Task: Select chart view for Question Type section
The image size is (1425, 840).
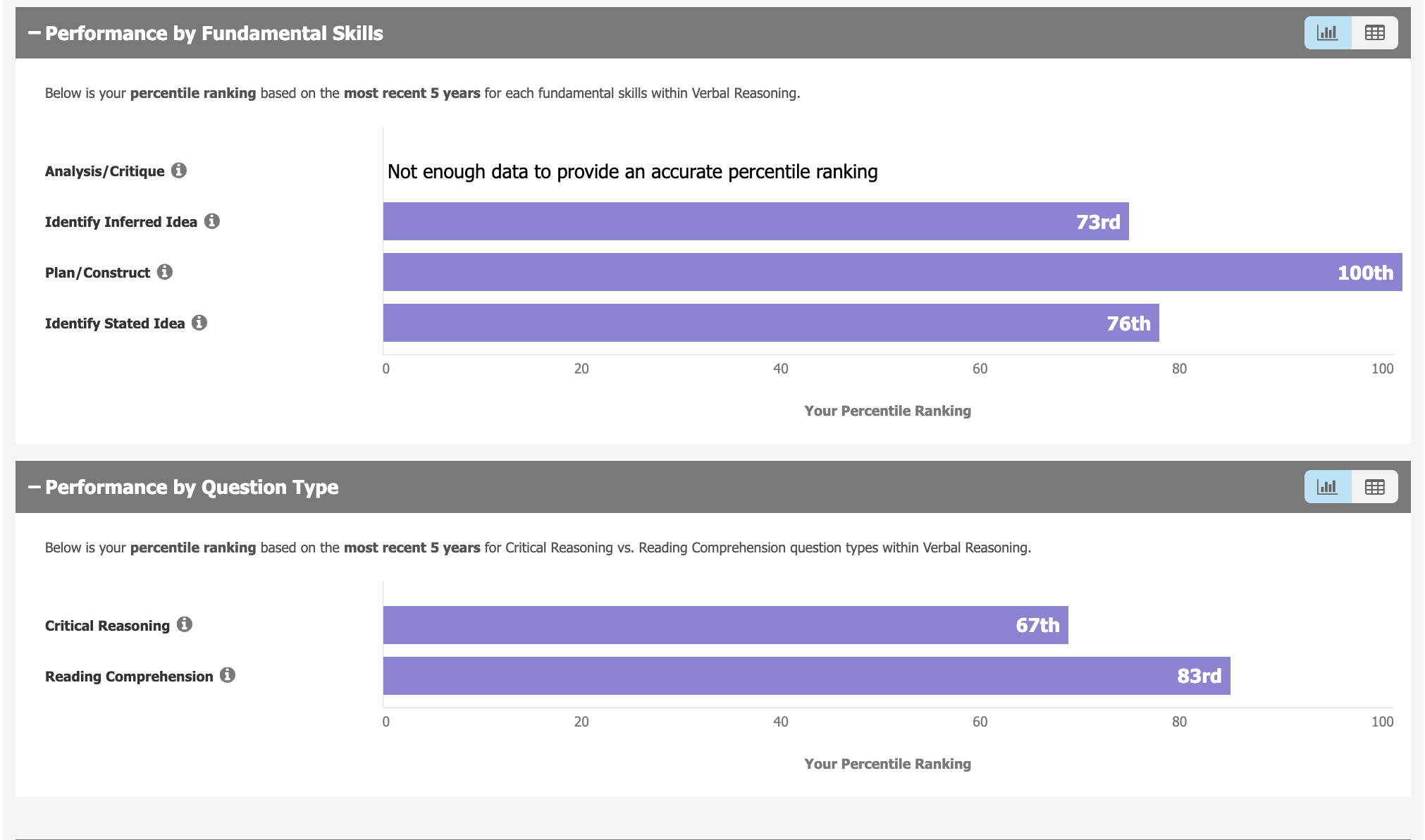Action: tap(1328, 487)
